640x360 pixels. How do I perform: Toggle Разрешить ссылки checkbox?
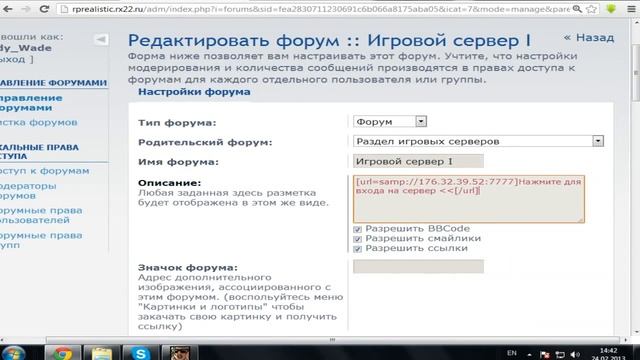pos(358,249)
